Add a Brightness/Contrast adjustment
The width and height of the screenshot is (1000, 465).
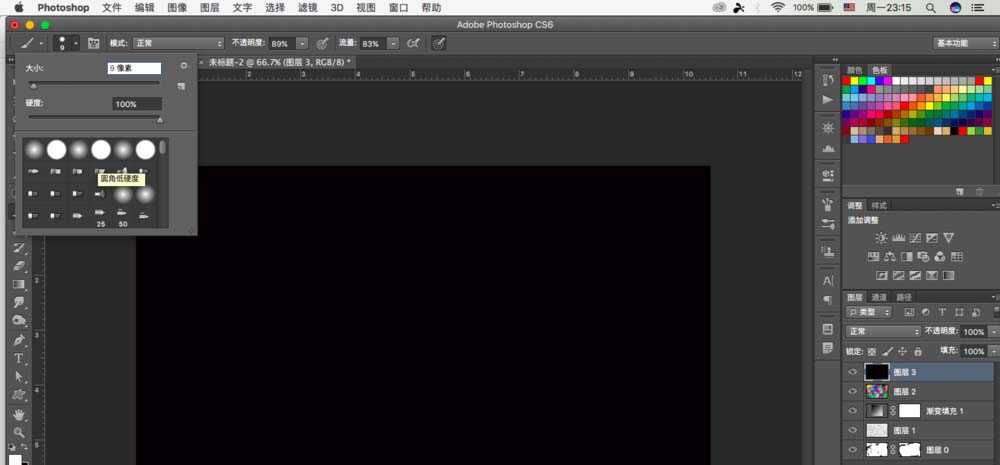click(880, 237)
